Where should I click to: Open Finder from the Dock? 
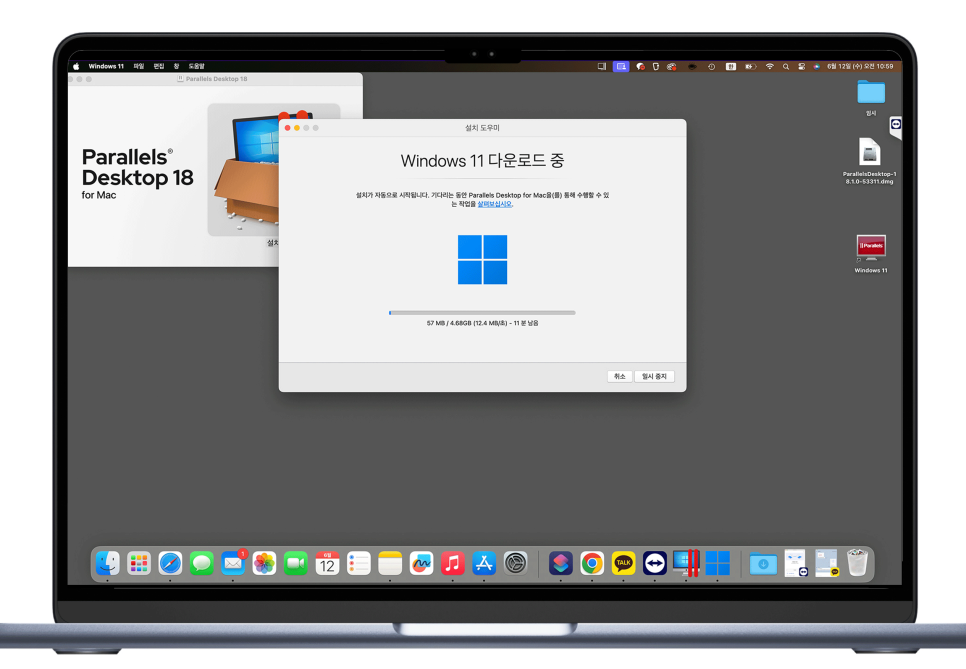(108, 563)
